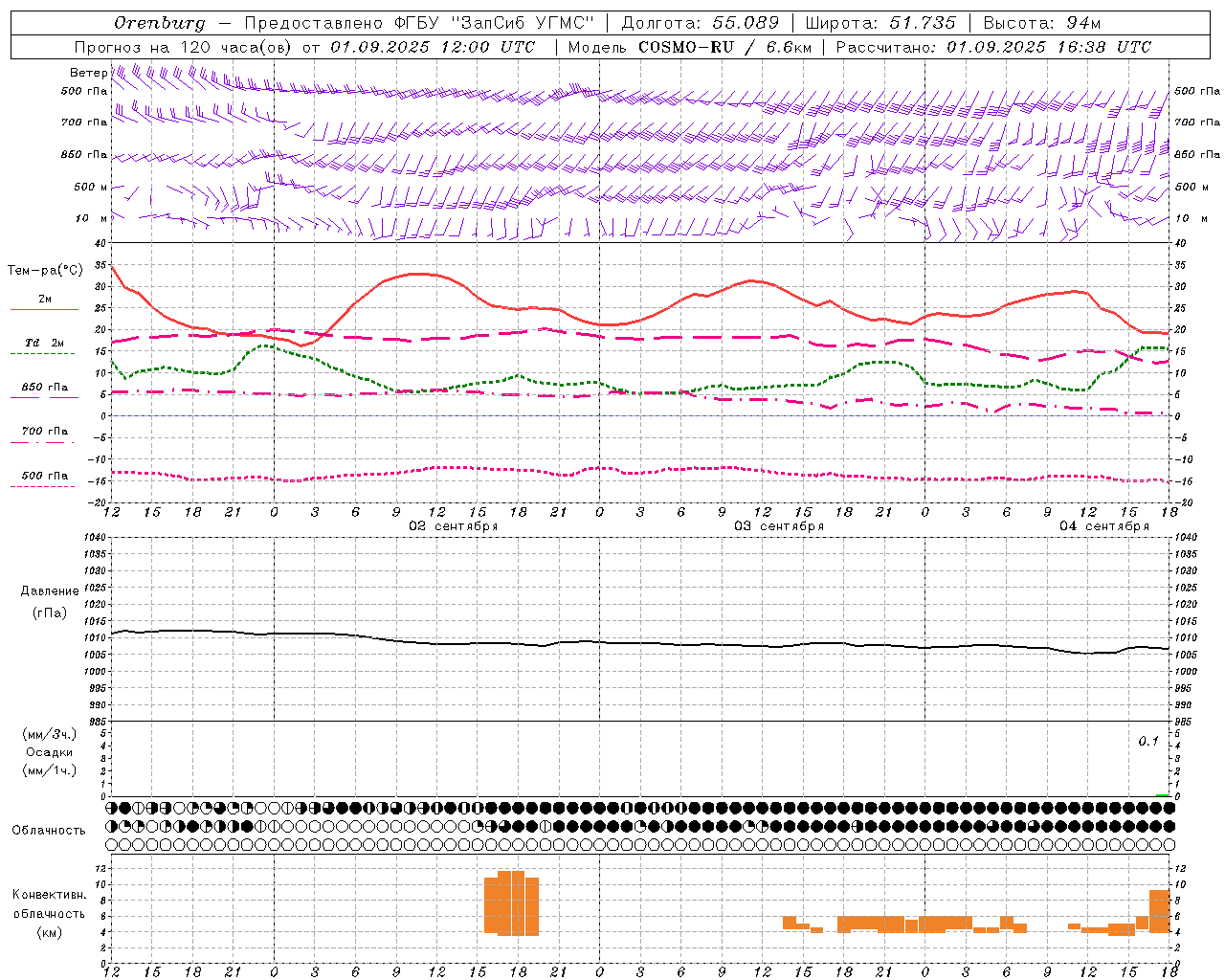The height and width of the screenshot is (980, 1225).
Task: Click the 0.1 precipitation amount value
Action: [1148, 741]
